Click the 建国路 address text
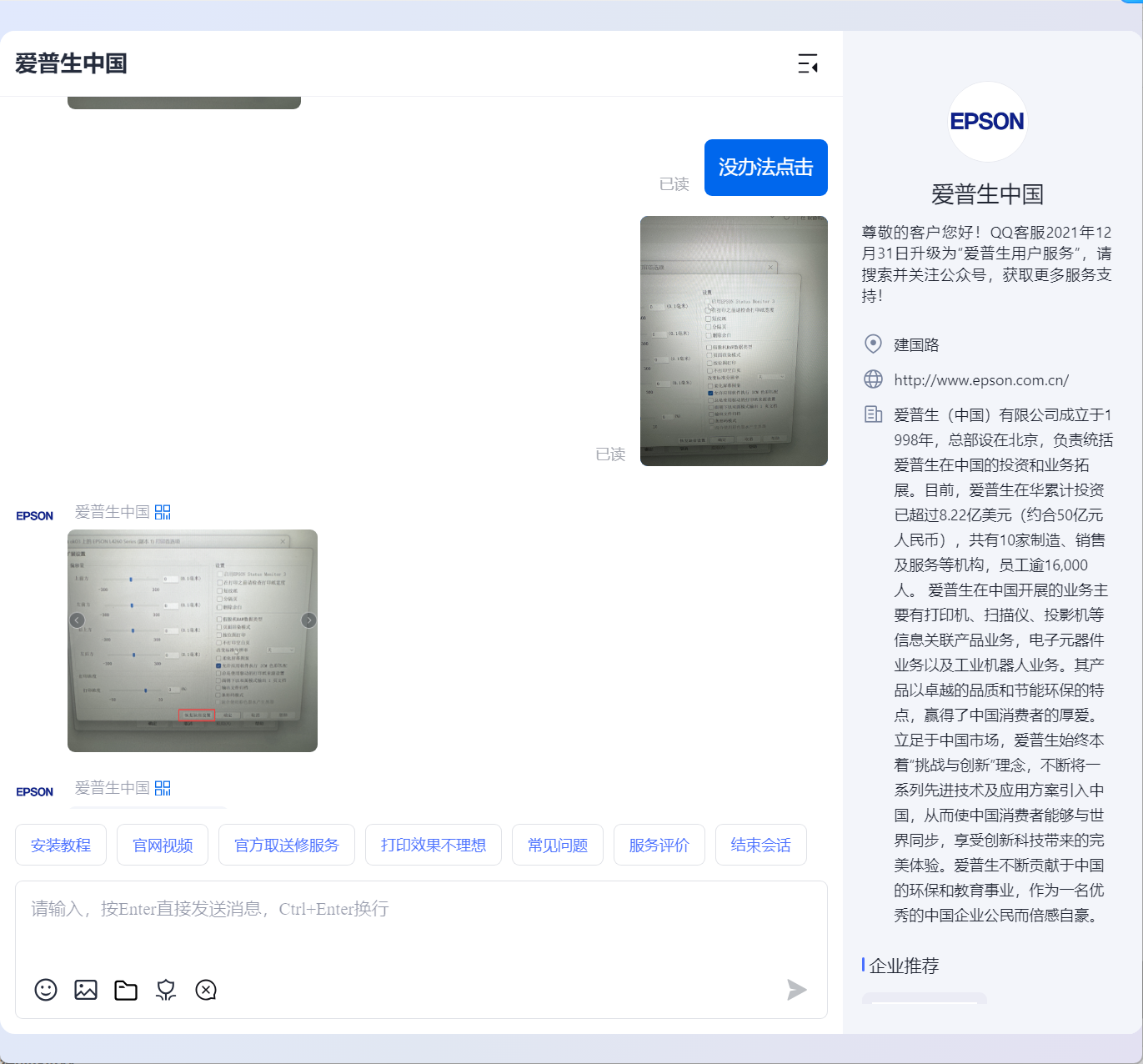 pyautogui.click(x=916, y=344)
